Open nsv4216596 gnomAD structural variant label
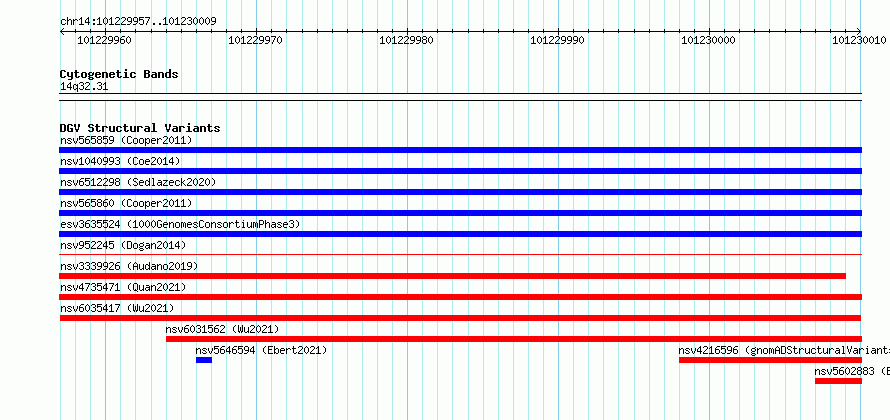 point(784,350)
